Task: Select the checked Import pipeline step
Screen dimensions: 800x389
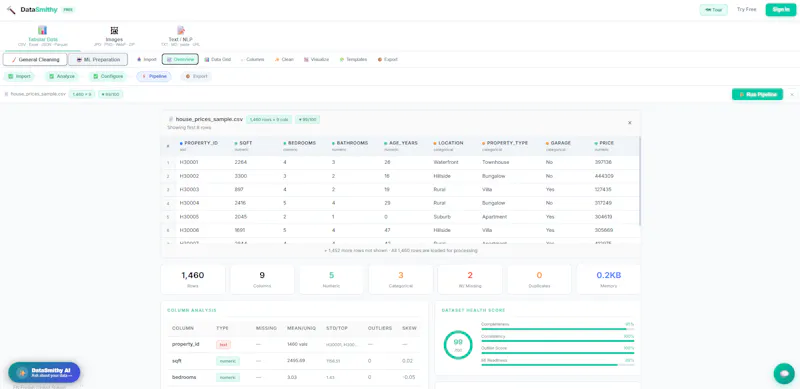Action: point(19,77)
